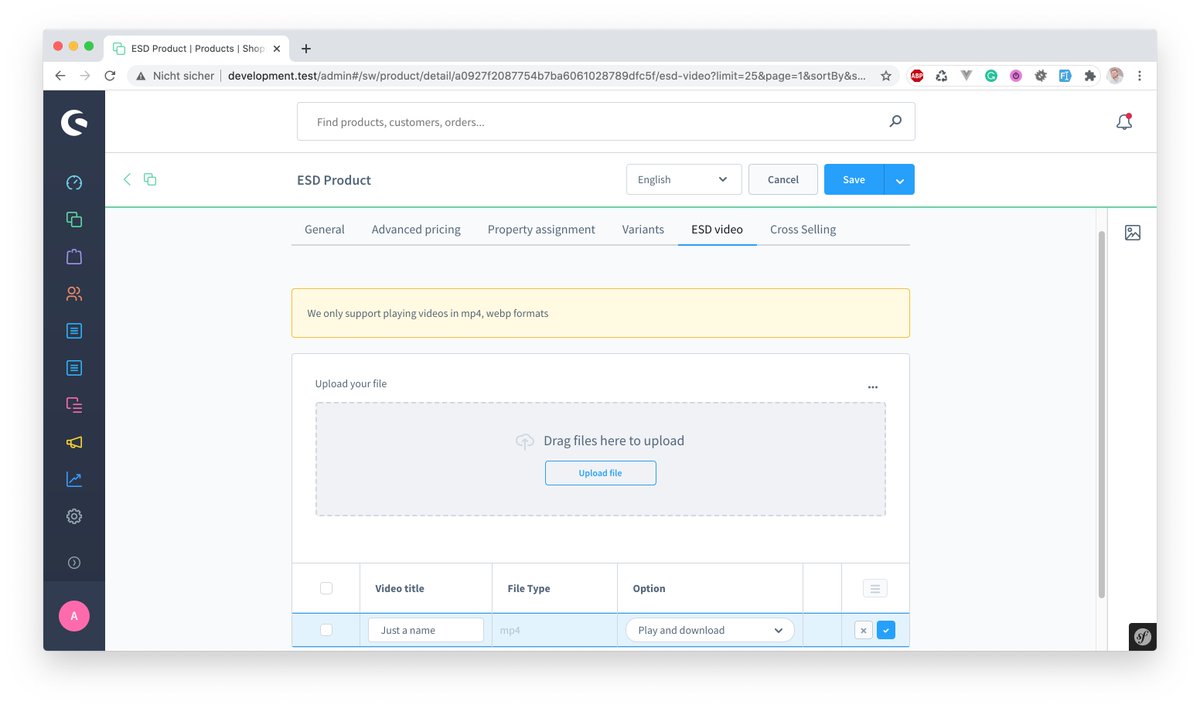Open the Marketing megaphone icon
Screen dimensions: 1200x708
tap(73, 441)
